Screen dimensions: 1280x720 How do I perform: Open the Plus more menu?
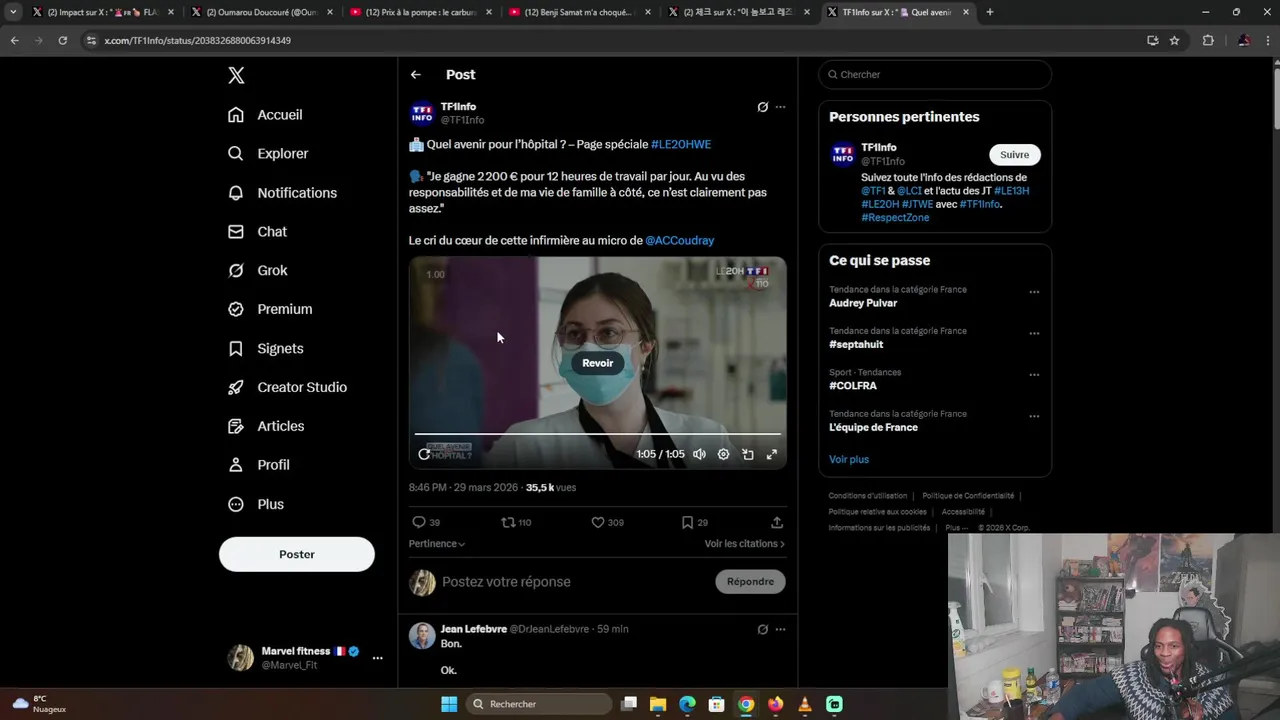(x=256, y=505)
